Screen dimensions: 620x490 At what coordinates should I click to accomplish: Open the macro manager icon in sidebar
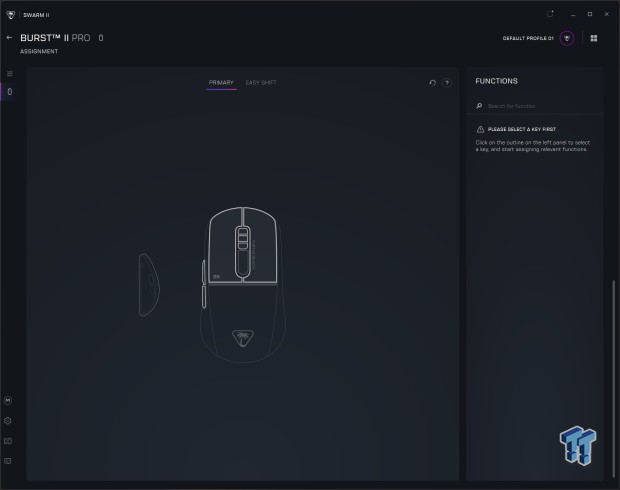8,400
